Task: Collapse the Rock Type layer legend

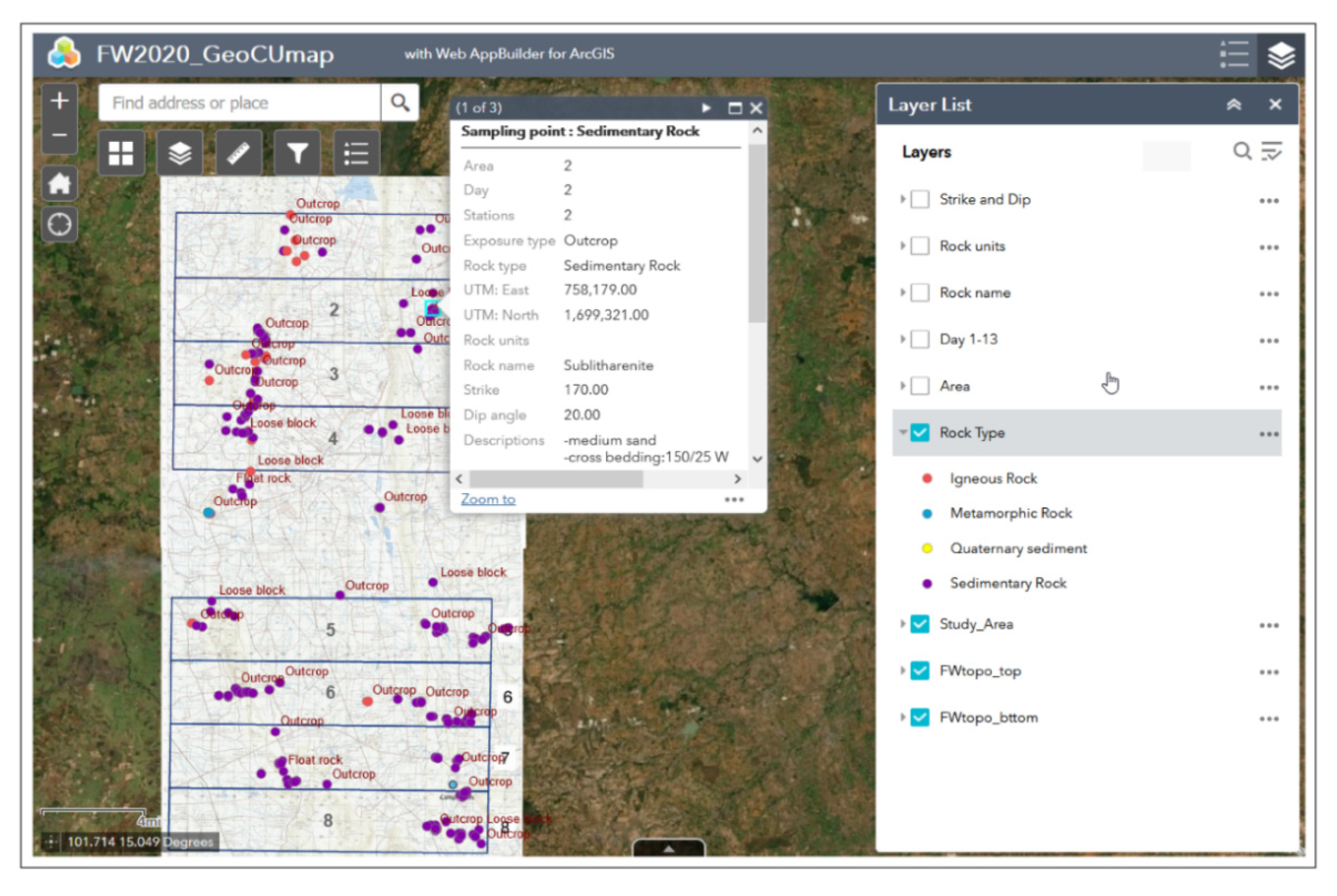Action: pyautogui.click(x=903, y=432)
